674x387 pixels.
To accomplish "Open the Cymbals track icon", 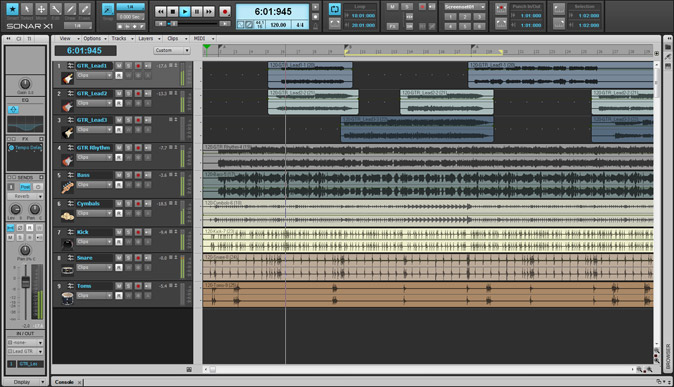I will point(67,216).
